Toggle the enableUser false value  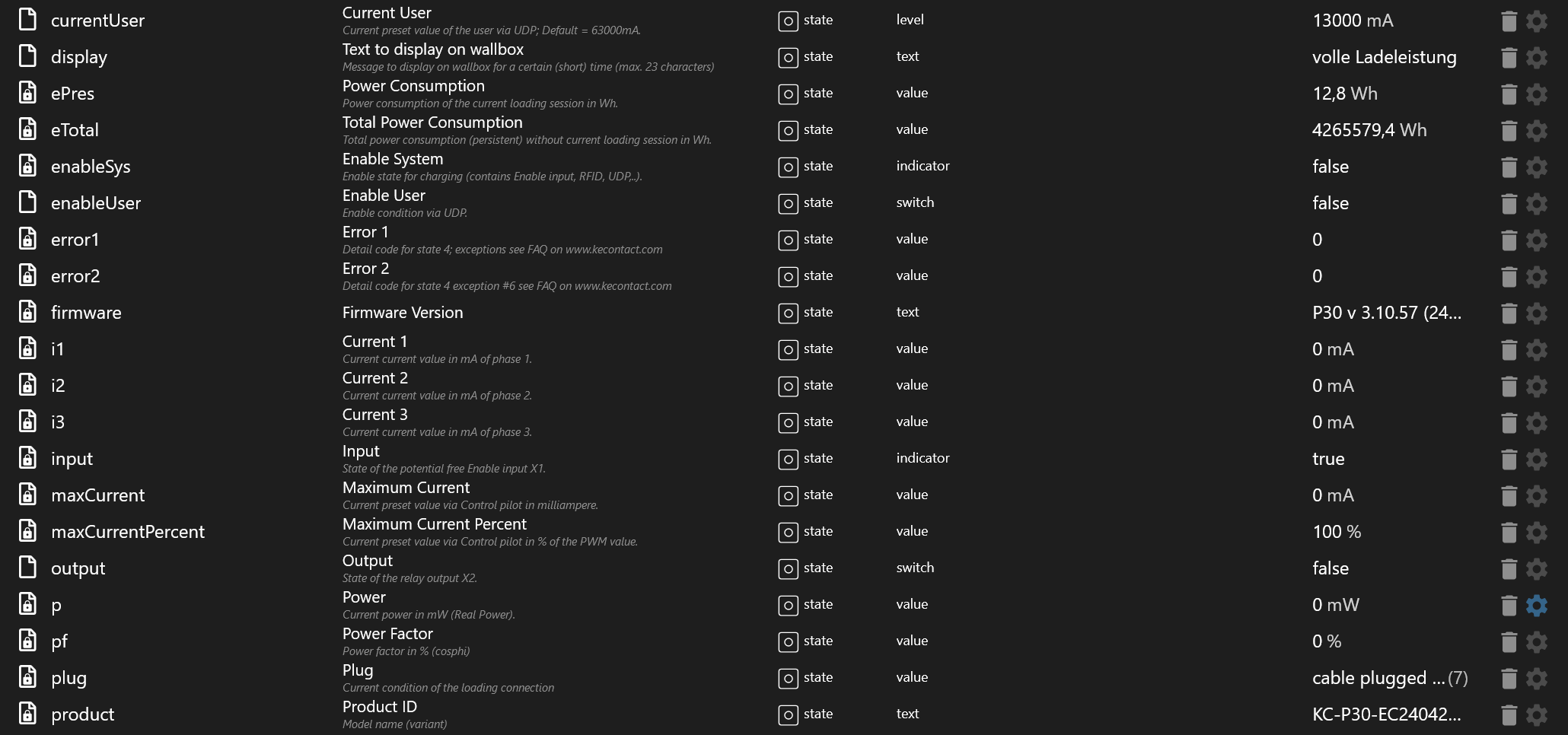tap(1330, 203)
